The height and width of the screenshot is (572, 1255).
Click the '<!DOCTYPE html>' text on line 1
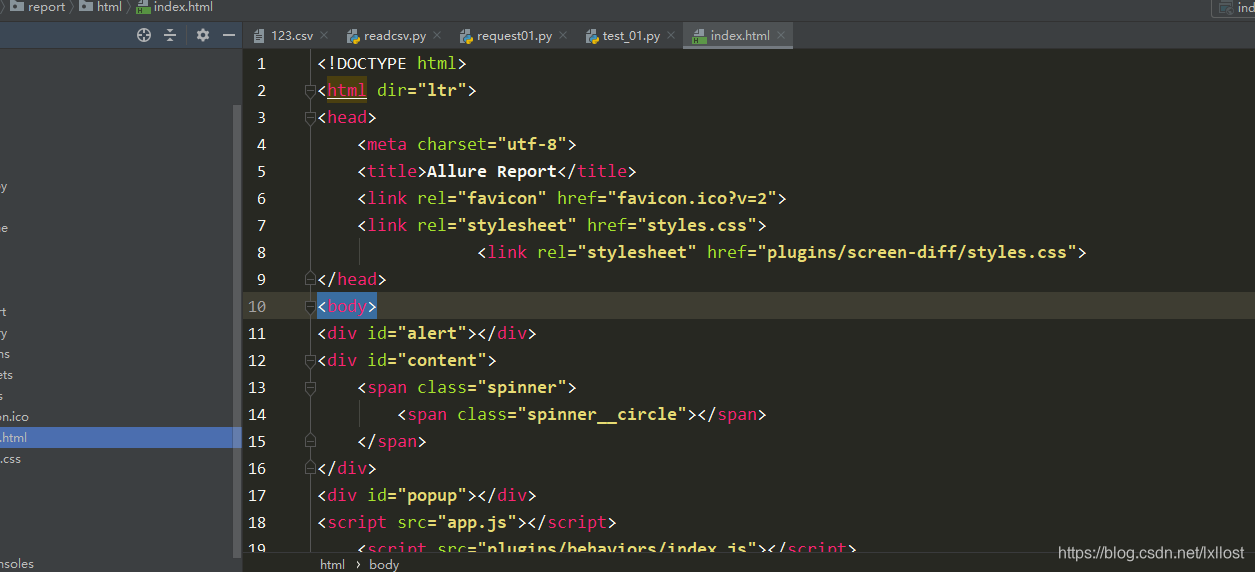click(x=392, y=63)
